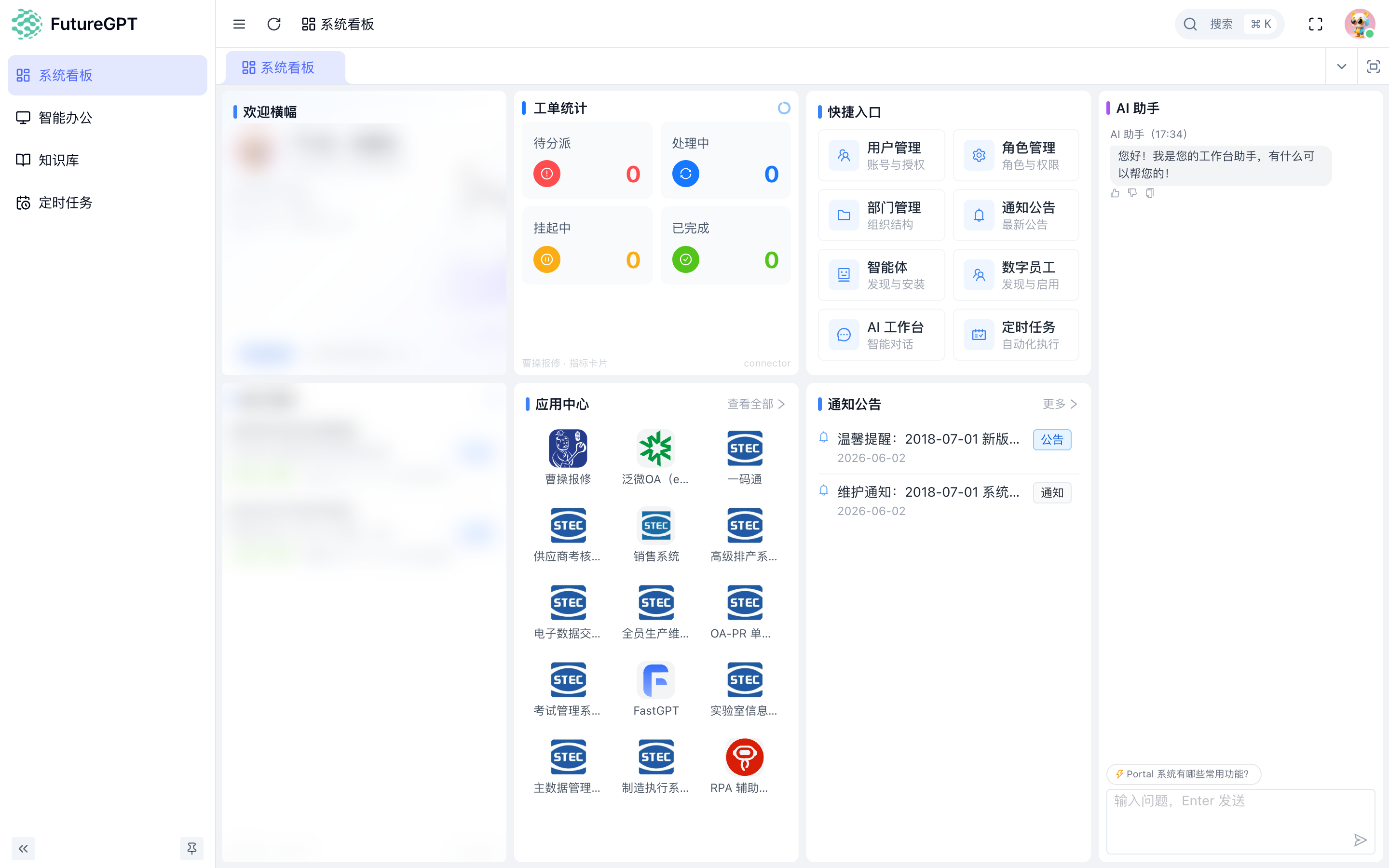Click the Portal 系统有哪些常用功能 suggestion
The height and width of the screenshot is (868, 1389).
pyautogui.click(x=1184, y=774)
